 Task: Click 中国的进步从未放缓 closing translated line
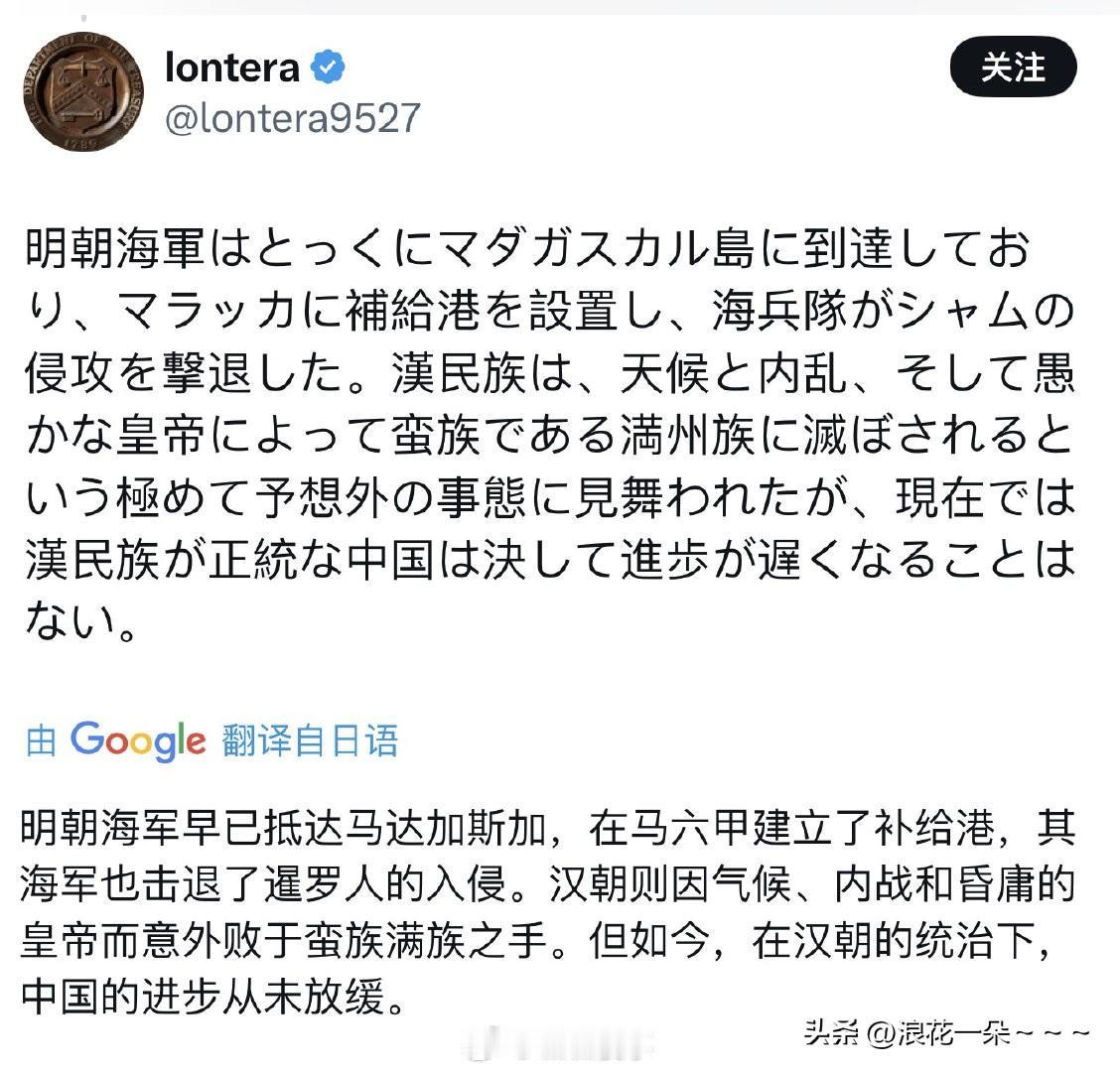pos(204,997)
